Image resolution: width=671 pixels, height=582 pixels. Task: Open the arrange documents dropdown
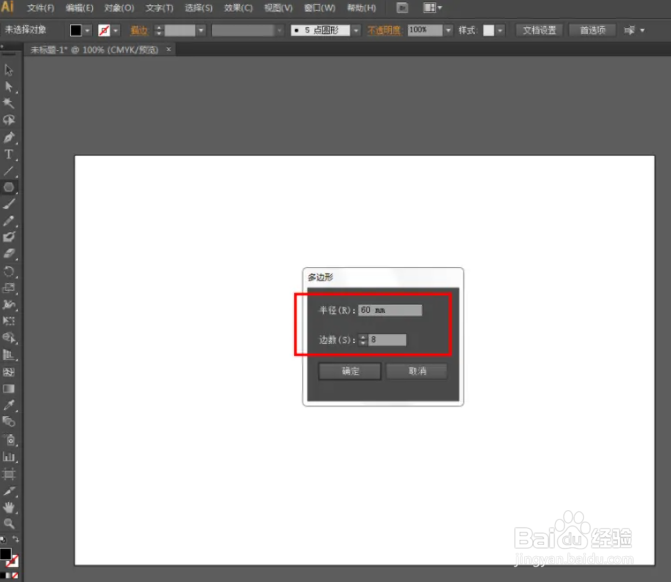[x=432, y=8]
